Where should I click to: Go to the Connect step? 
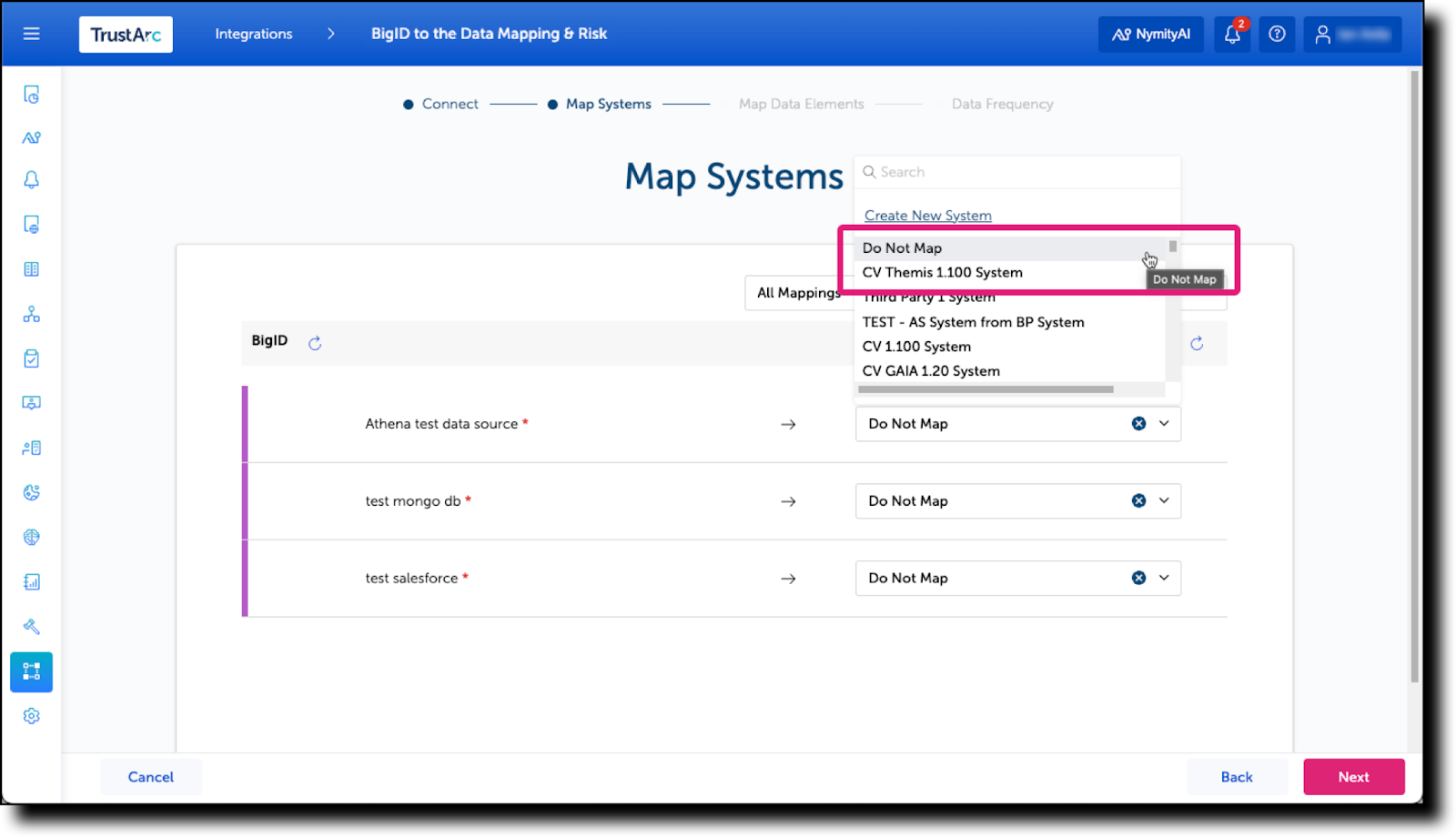pos(450,104)
